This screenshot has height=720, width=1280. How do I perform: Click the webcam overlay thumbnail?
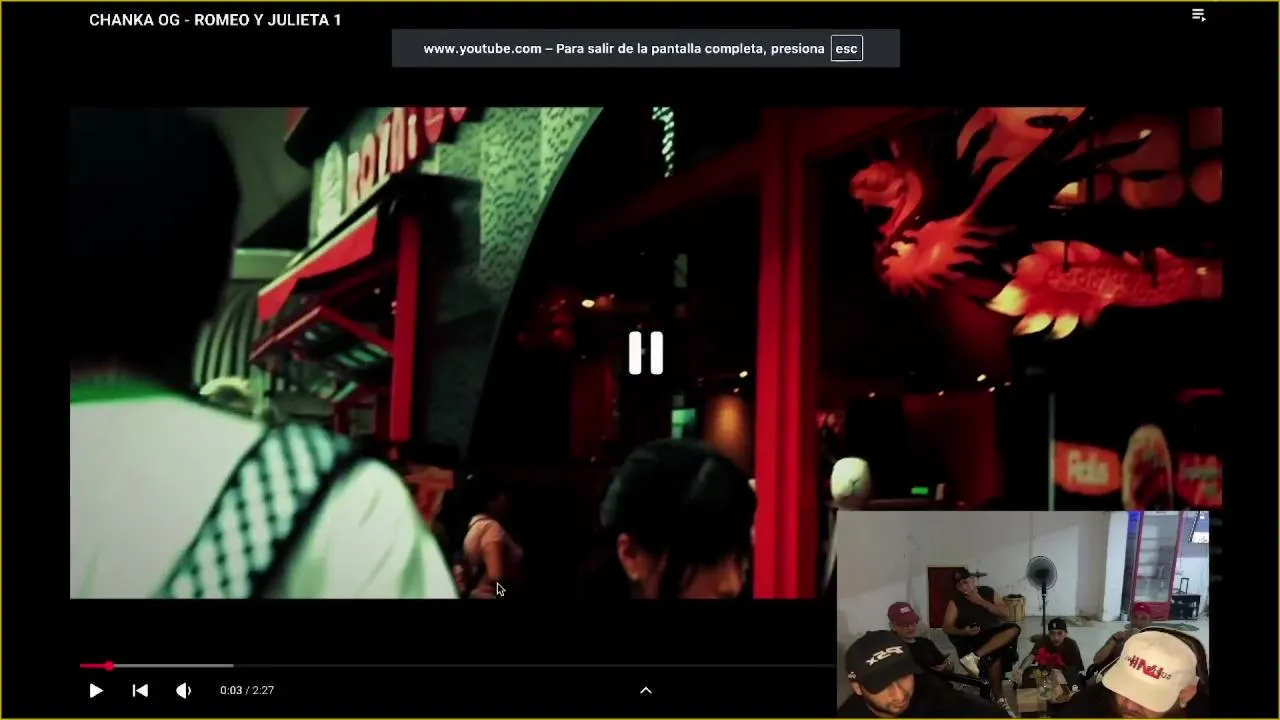tap(1022, 613)
